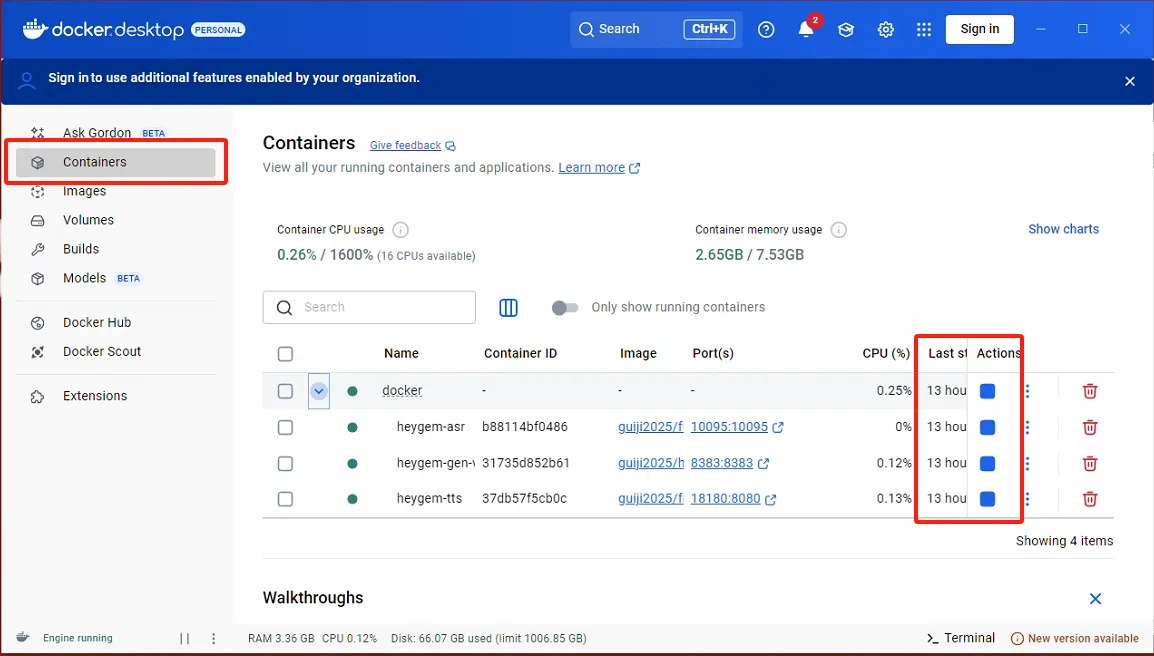
Task: Sort by the Name column header
Action: (x=401, y=354)
